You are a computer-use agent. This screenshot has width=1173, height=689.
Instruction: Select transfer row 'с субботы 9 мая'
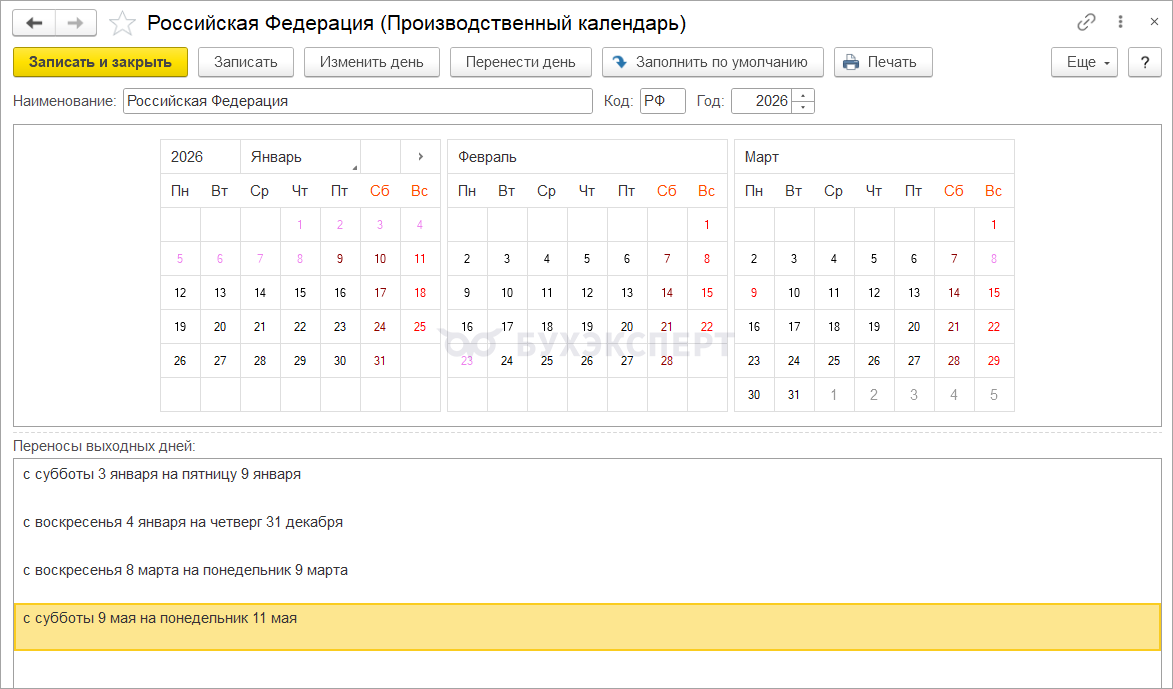coord(587,627)
